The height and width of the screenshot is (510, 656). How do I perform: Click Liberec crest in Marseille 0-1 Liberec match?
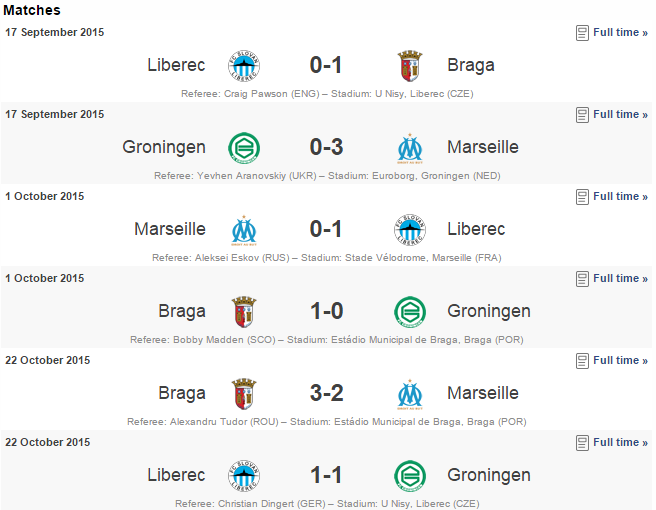[x=410, y=230]
